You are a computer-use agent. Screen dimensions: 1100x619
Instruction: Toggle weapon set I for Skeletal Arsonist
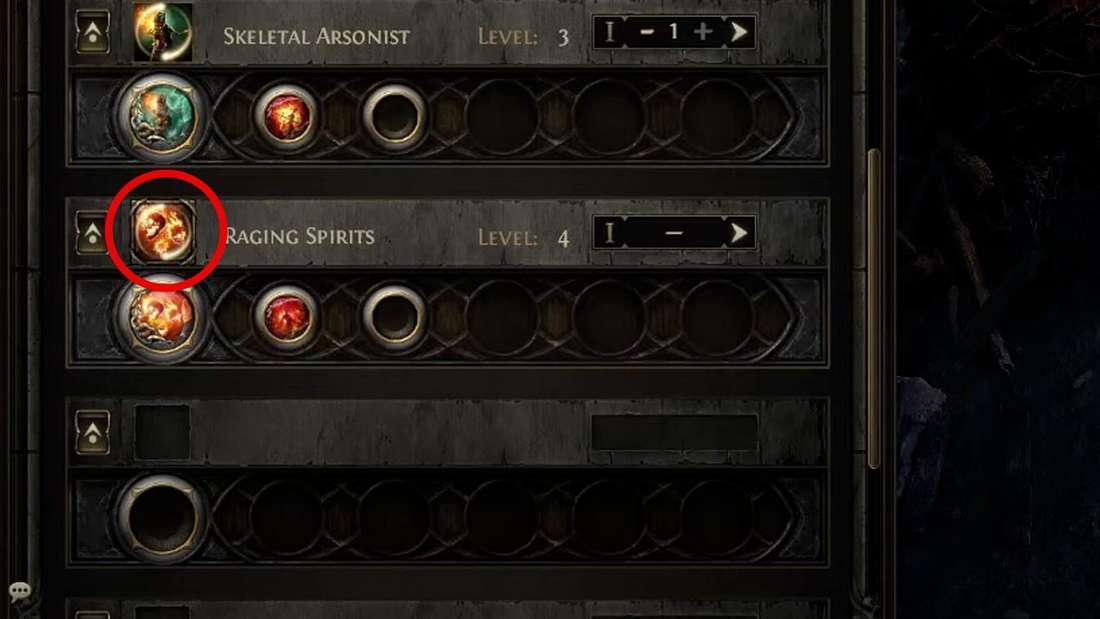pos(609,32)
